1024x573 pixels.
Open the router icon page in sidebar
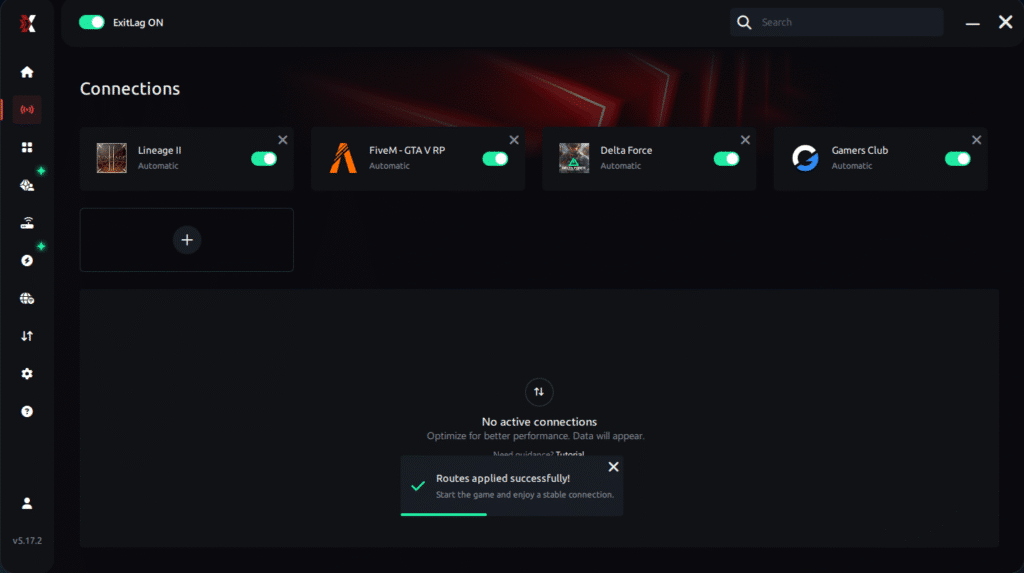pos(27,223)
